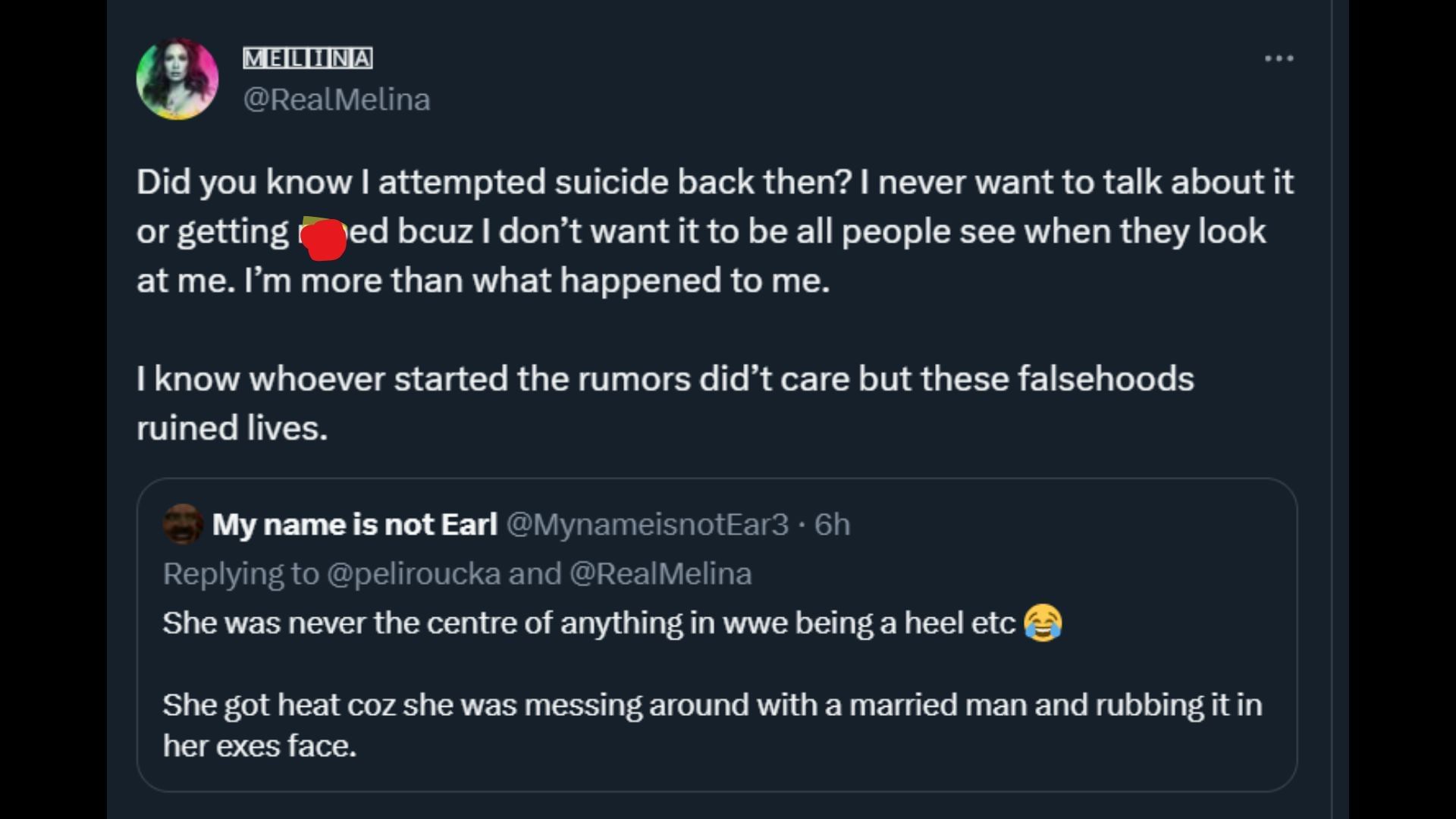Click @RealMelina in the Replying to line
This screenshot has height=819, width=1456.
(x=660, y=573)
